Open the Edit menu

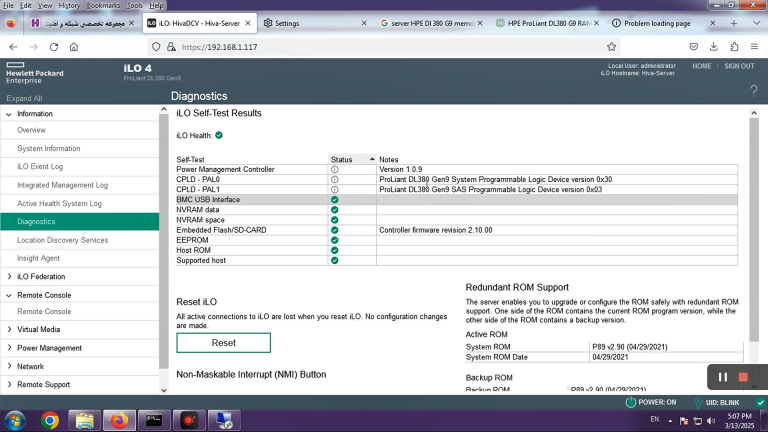click(25, 5)
